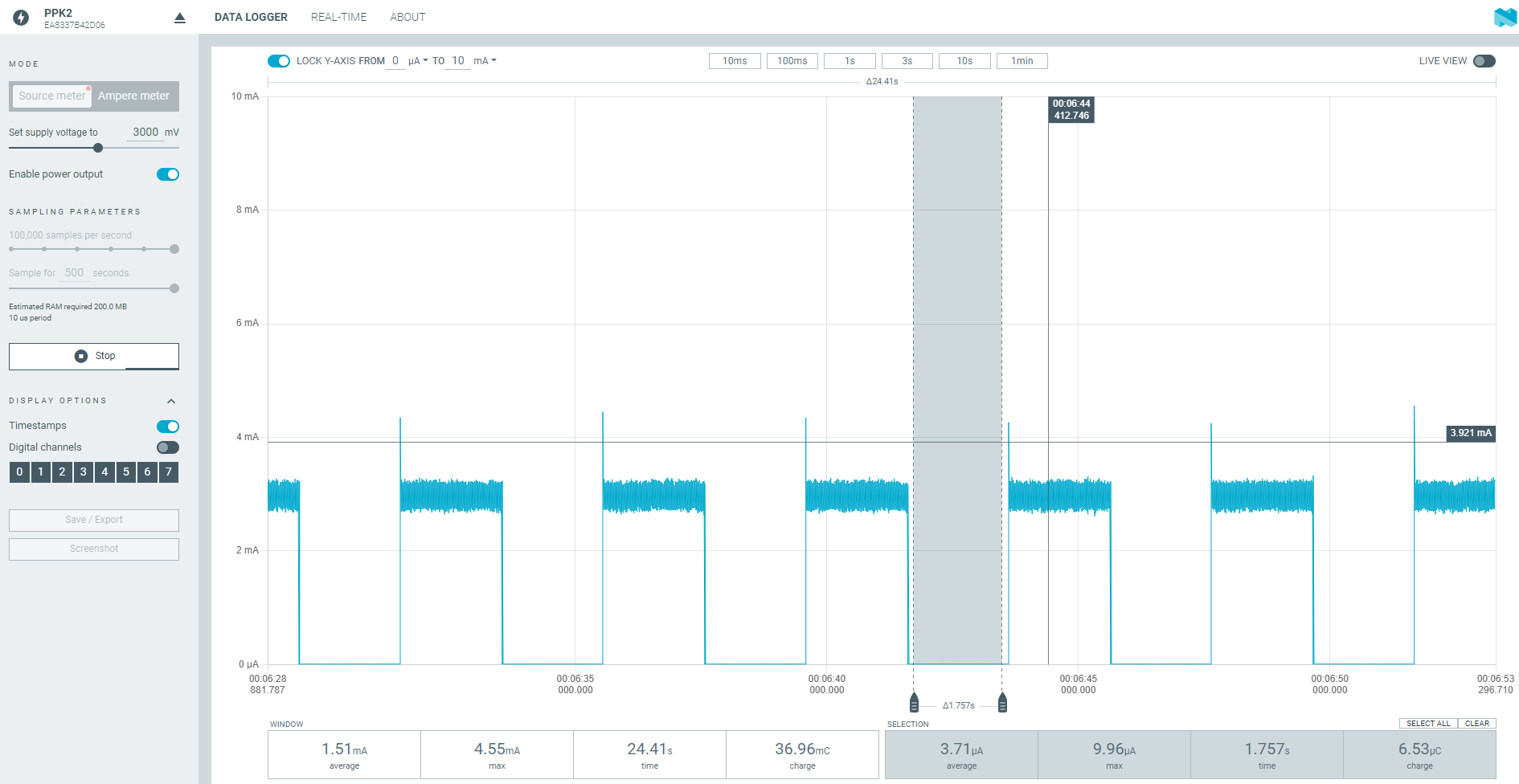Toggle digital channel 7 button

[x=169, y=472]
